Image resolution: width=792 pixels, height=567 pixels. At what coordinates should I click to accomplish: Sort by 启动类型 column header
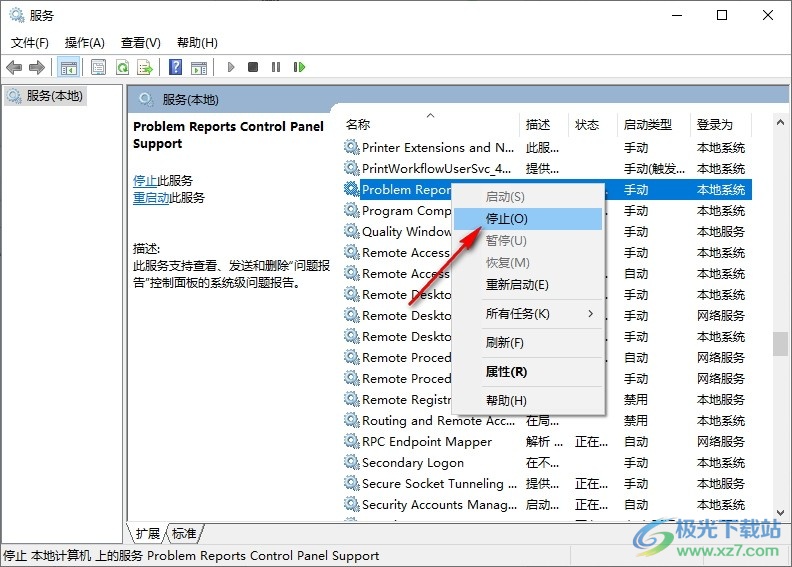[654, 124]
